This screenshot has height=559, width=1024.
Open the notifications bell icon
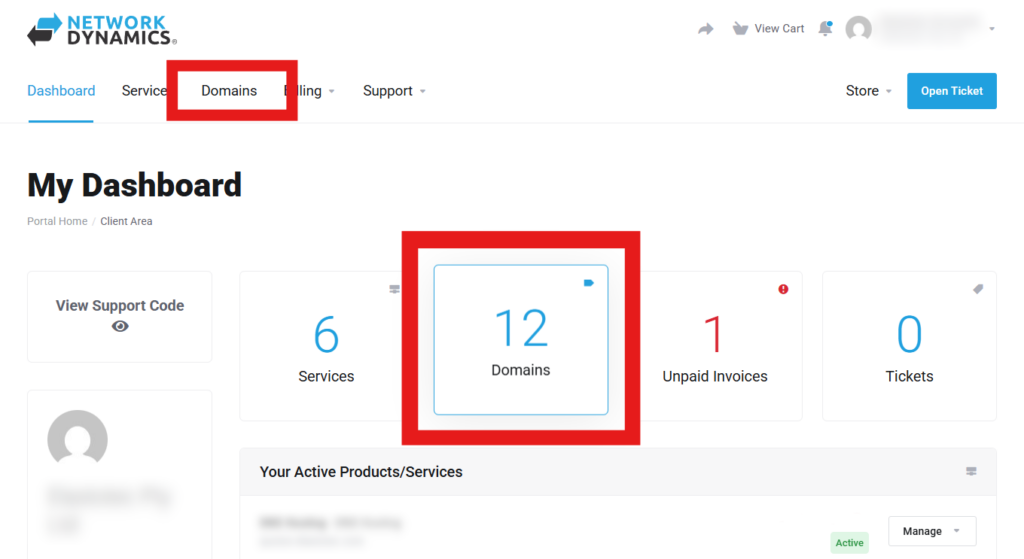pyautogui.click(x=825, y=28)
